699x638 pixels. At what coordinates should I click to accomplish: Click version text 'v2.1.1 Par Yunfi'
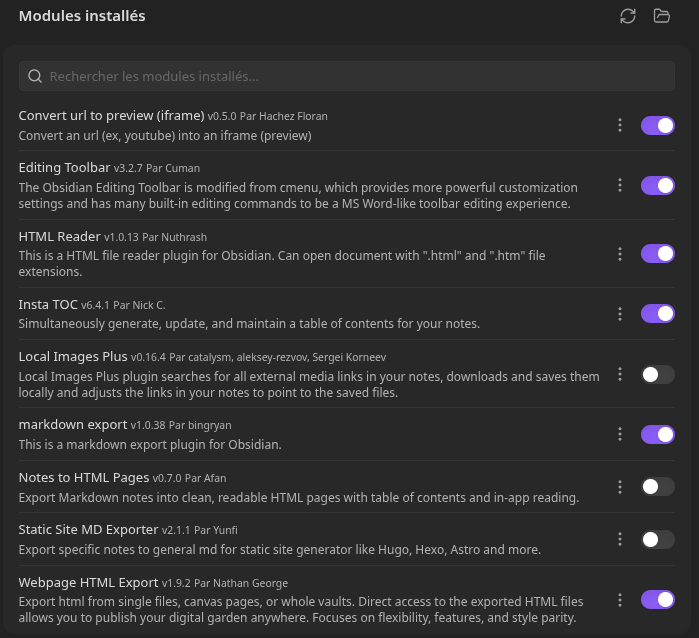pos(200,530)
